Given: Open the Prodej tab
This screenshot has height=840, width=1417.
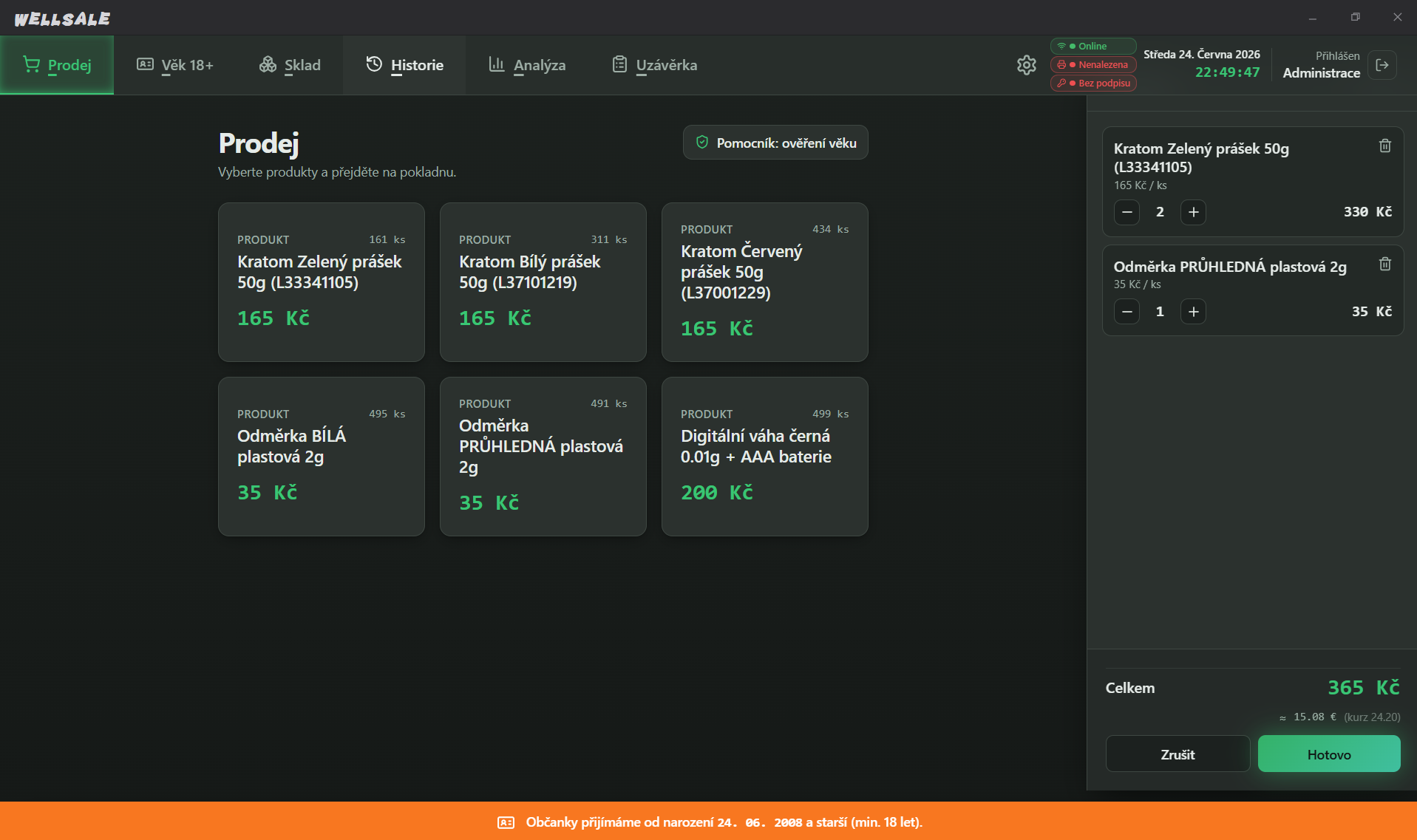Looking at the screenshot, I should [57, 65].
